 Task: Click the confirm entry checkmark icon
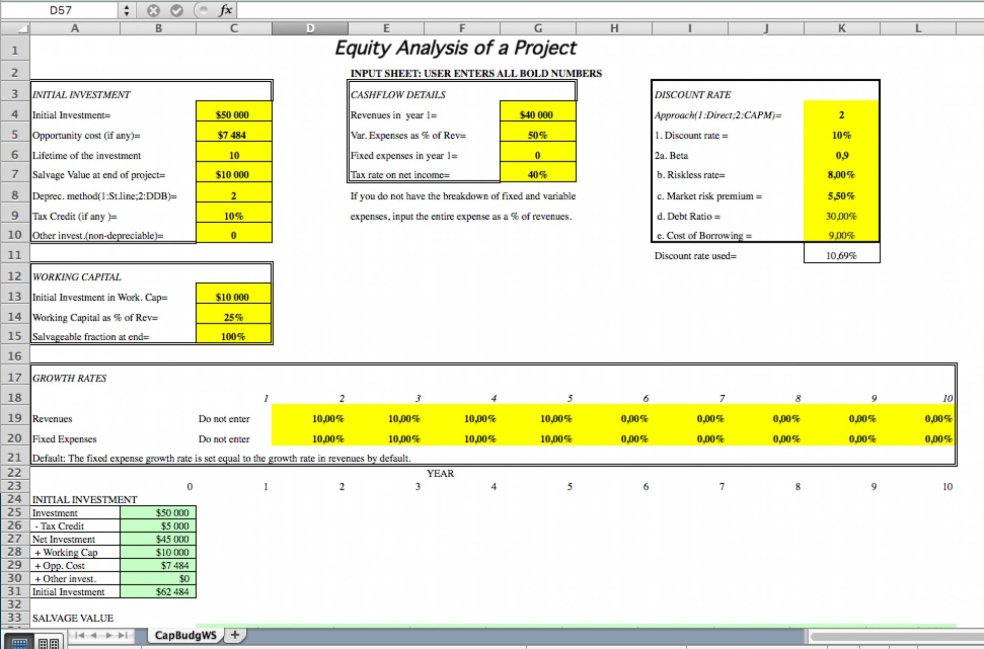pos(178,10)
